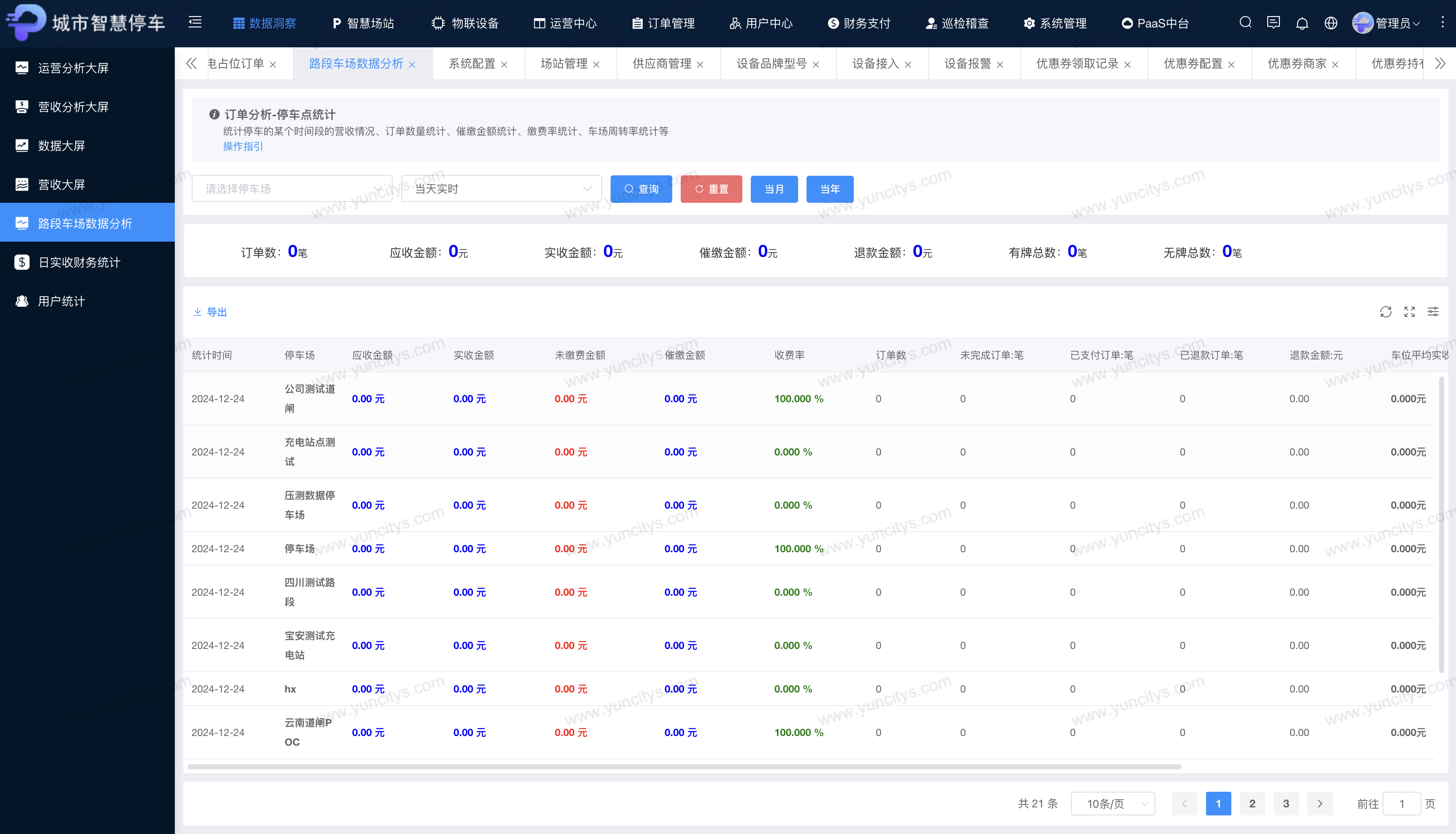Viewport: 1456px width, 834px height.
Task: Close the 设备报警 tab
Action: coord(1000,65)
